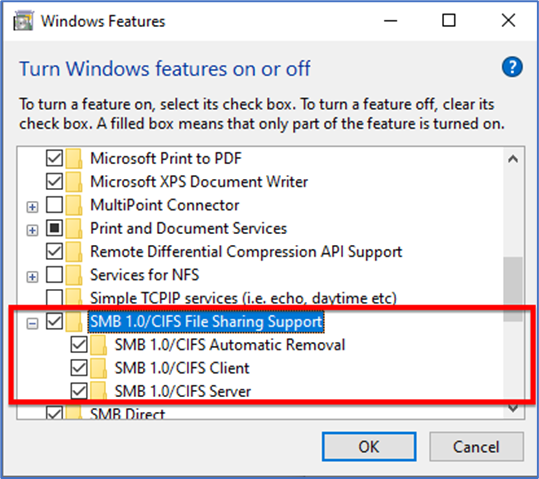
Task: Collapse the SMB 1.0/CIFS File Sharing Support node
Action: click(32, 323)
